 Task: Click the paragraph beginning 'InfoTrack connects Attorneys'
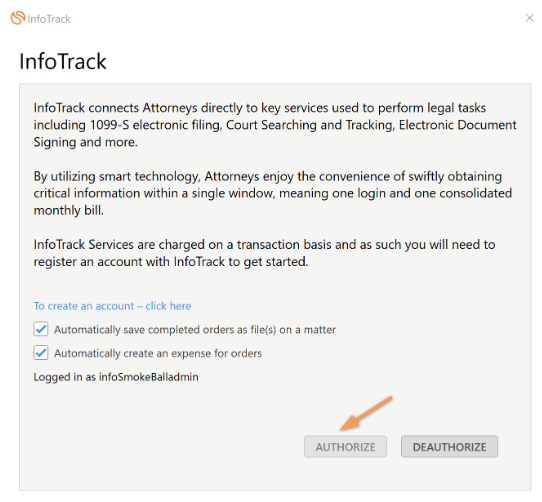(275, 125)
